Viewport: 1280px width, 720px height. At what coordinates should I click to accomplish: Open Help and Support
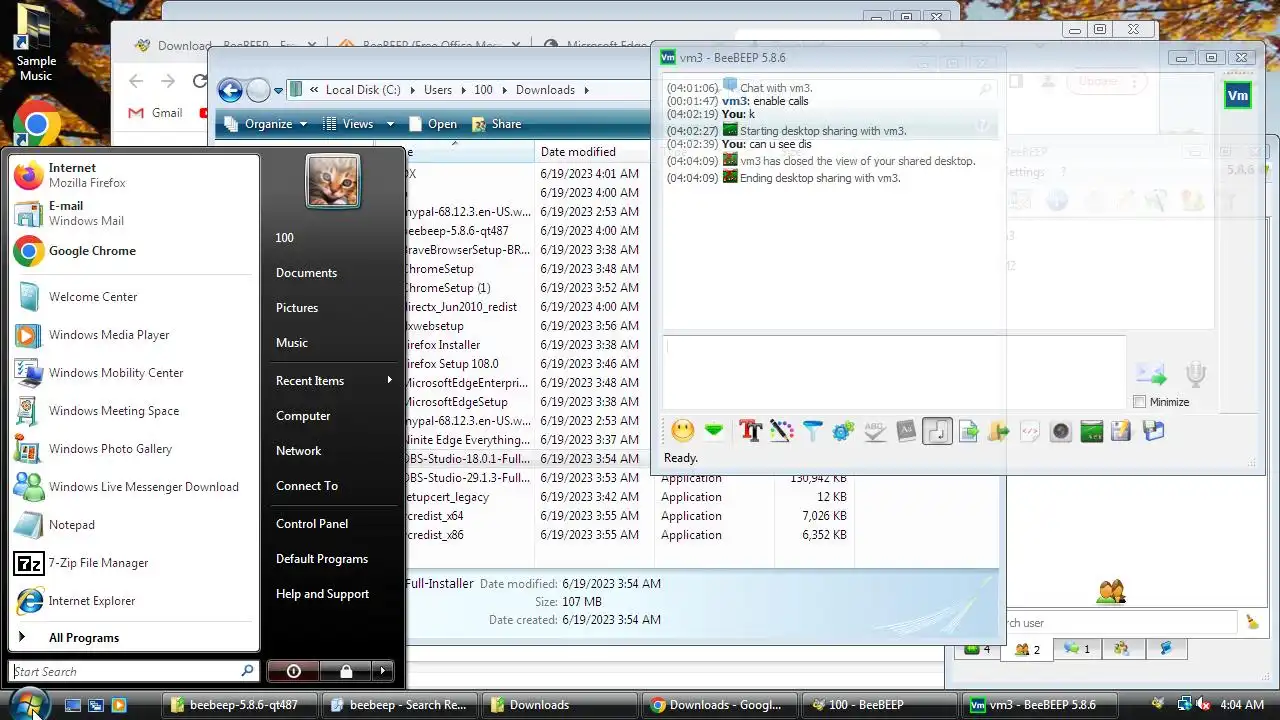click(333, 594)
